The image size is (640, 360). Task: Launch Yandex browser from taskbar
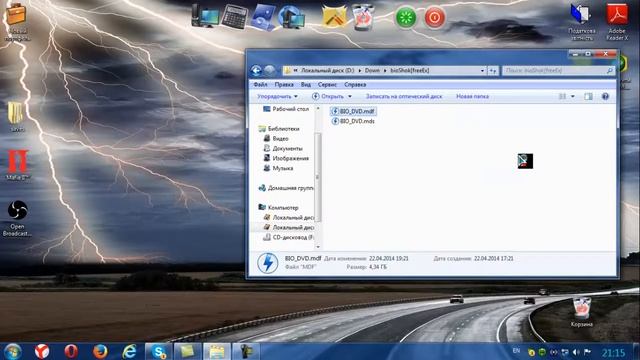[x=42, y=351]
